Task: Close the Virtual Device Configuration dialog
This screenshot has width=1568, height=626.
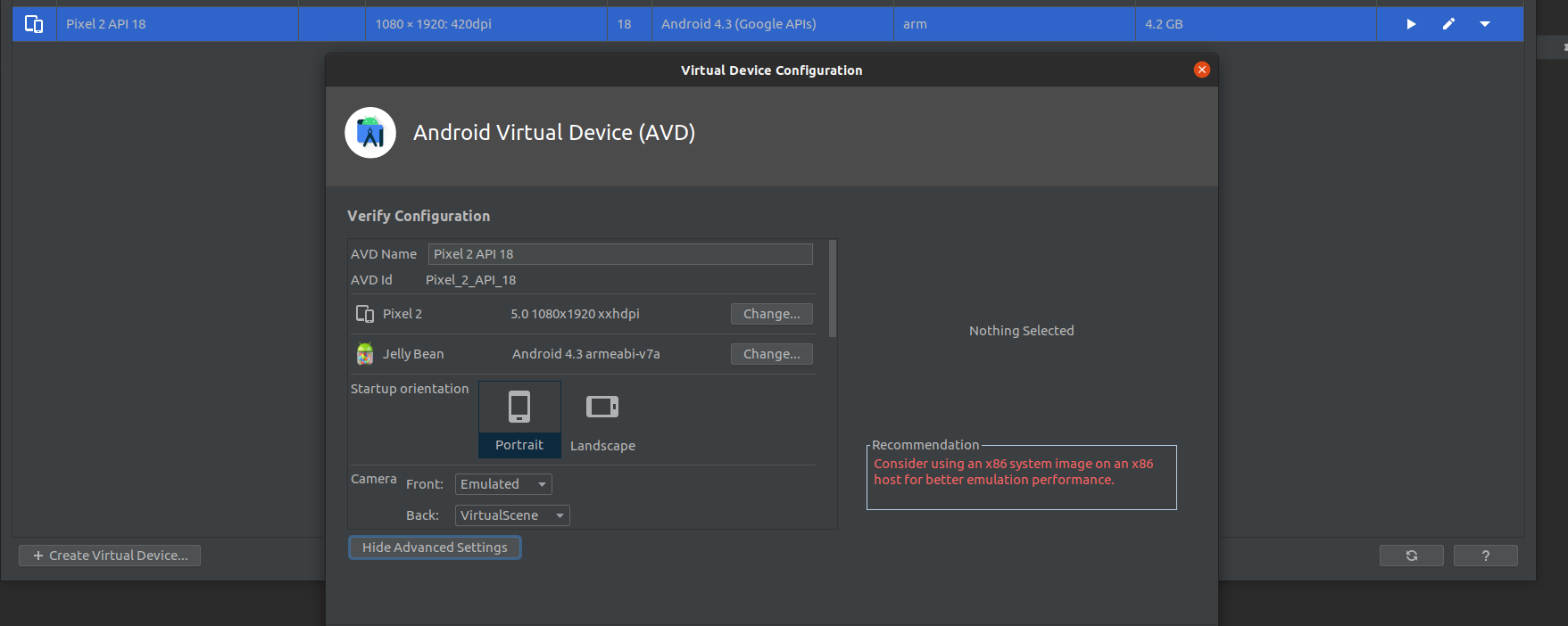Action: [x=1202, y=70]
